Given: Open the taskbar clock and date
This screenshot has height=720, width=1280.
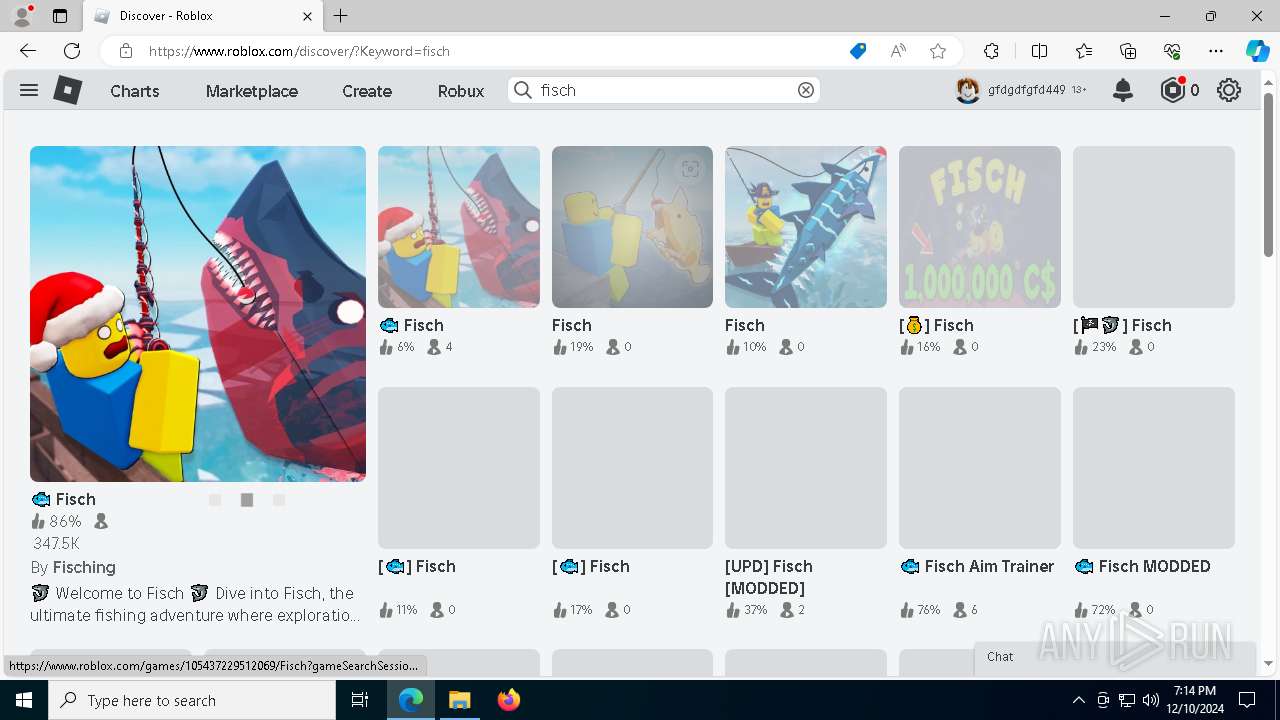Looking at the screenshot, I should click(x=1195, y=700).
